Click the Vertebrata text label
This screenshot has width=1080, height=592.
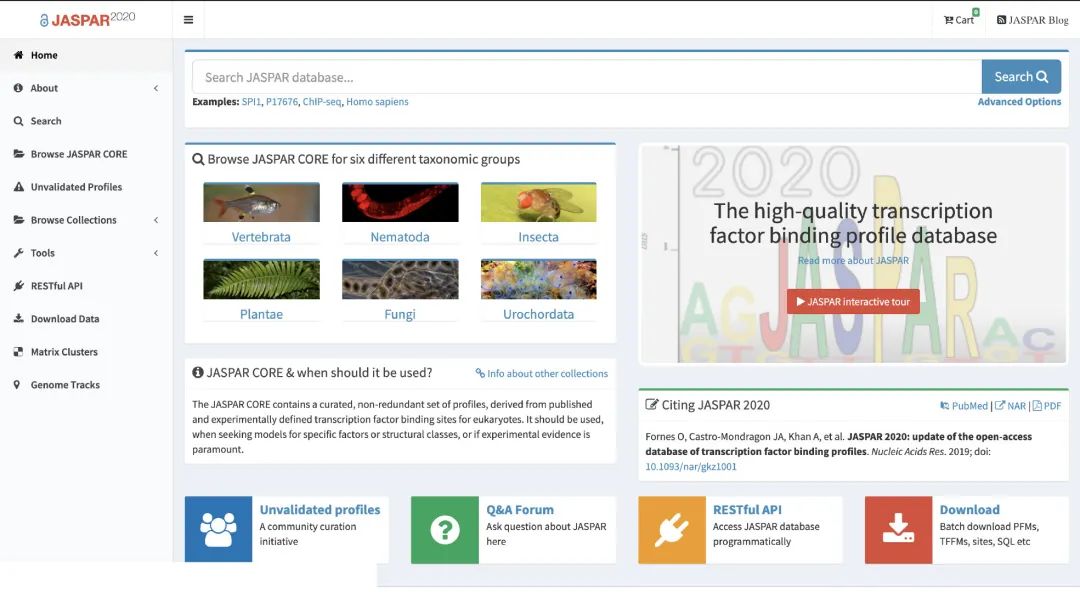(x=261, y=237)
